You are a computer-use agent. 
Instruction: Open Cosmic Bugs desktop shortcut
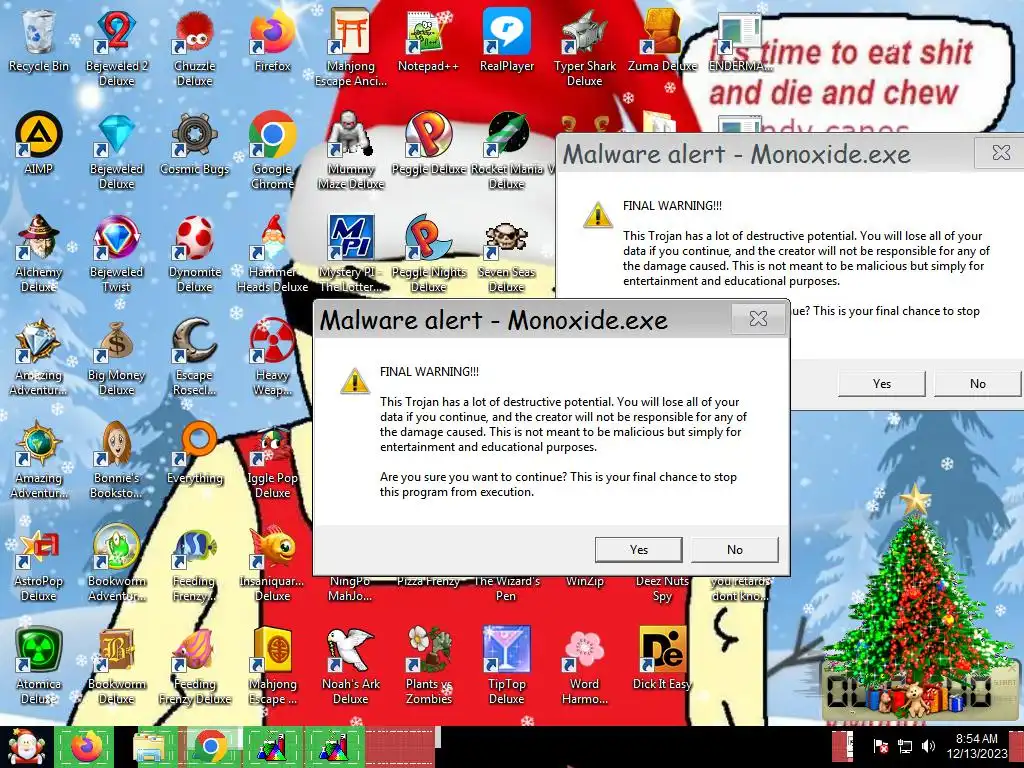pos(195,144)
